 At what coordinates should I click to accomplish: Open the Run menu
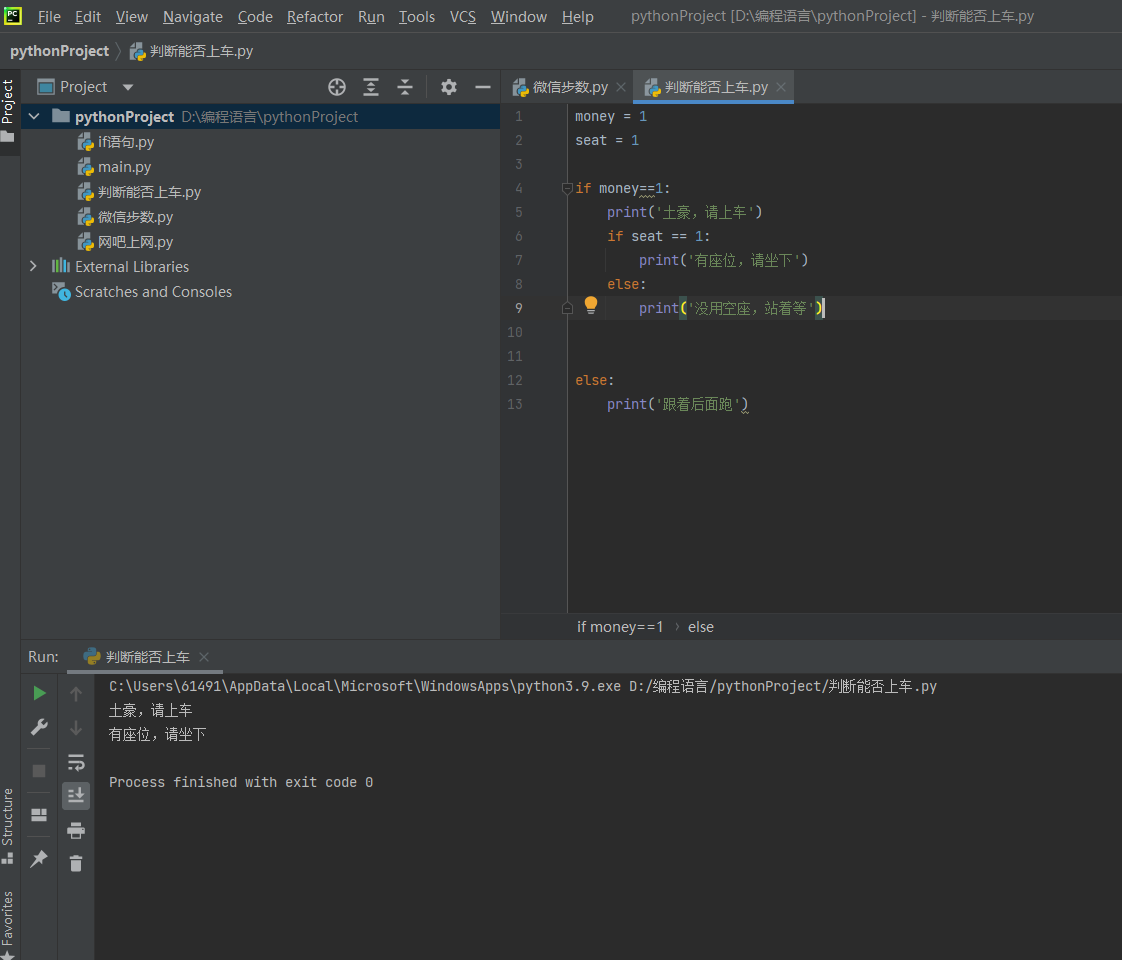click(371, 16)
